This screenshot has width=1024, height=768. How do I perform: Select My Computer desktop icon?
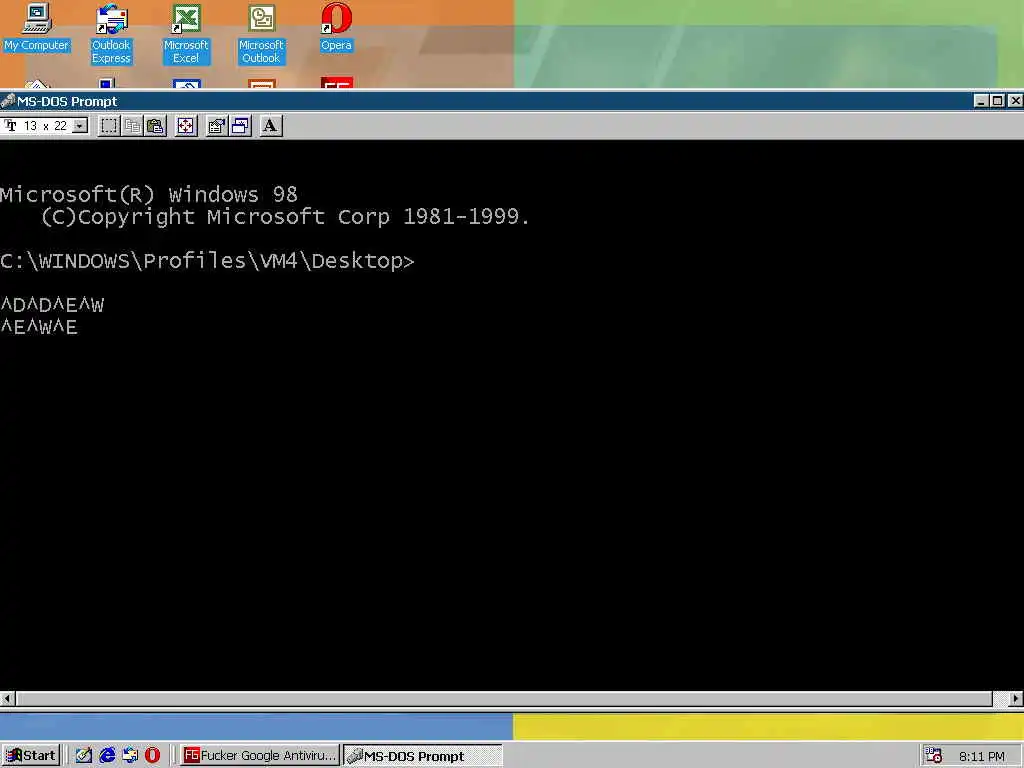coord(37,27)
